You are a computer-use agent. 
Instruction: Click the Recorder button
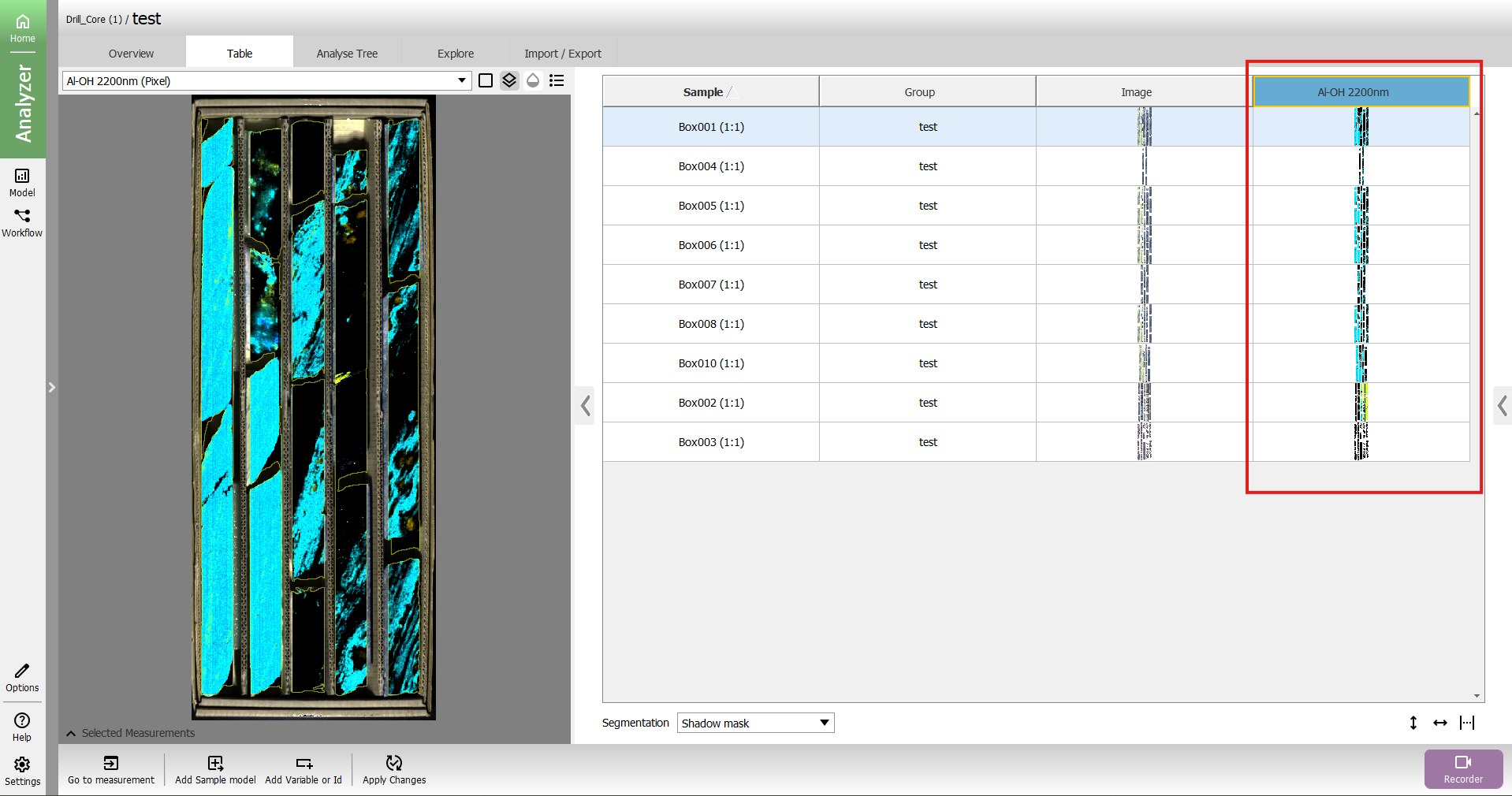tap(1462, 768)
